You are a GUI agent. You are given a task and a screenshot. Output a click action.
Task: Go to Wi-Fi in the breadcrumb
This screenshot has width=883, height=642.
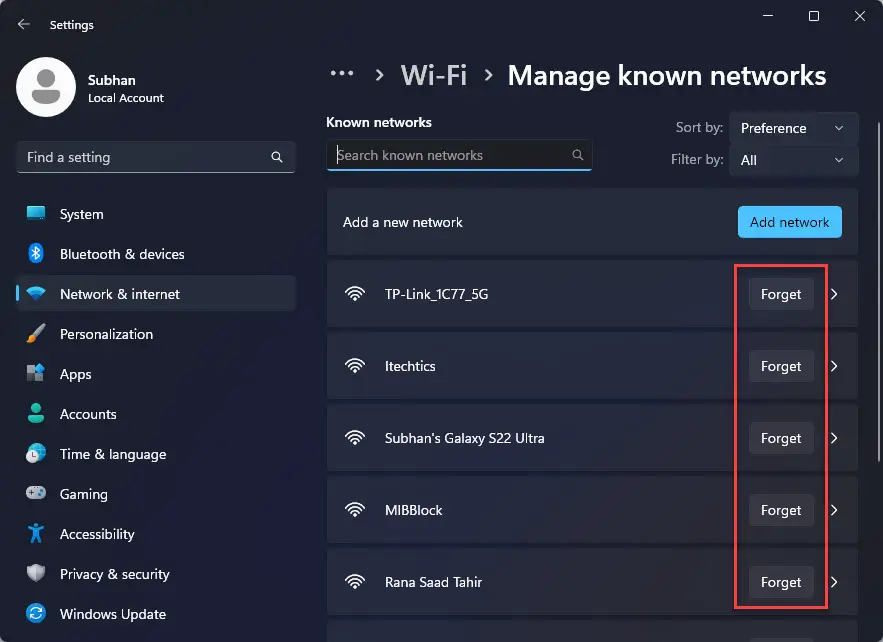coord(434,75)
